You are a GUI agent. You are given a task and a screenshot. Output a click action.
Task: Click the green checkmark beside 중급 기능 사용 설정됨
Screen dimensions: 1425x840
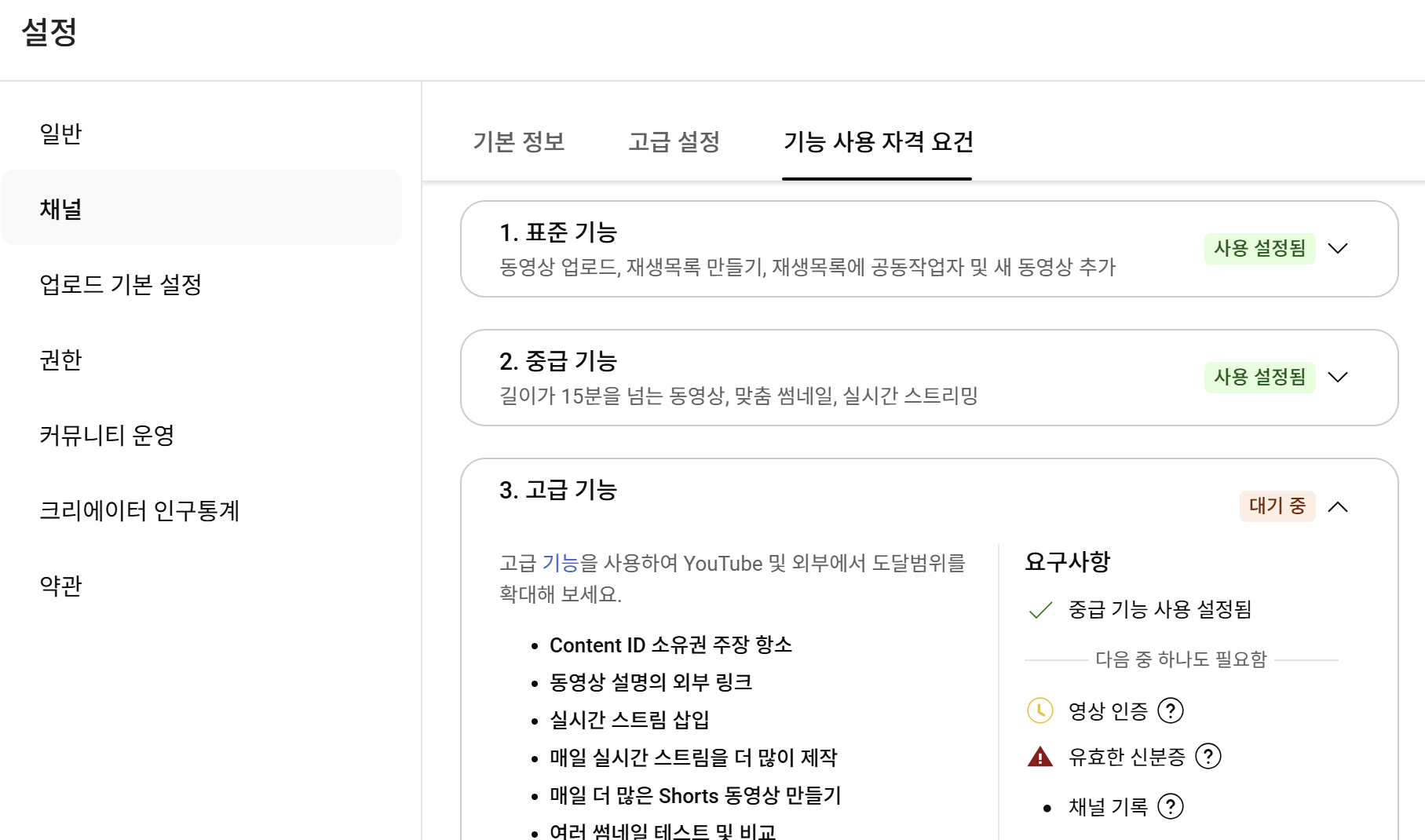click(1040, 610)
